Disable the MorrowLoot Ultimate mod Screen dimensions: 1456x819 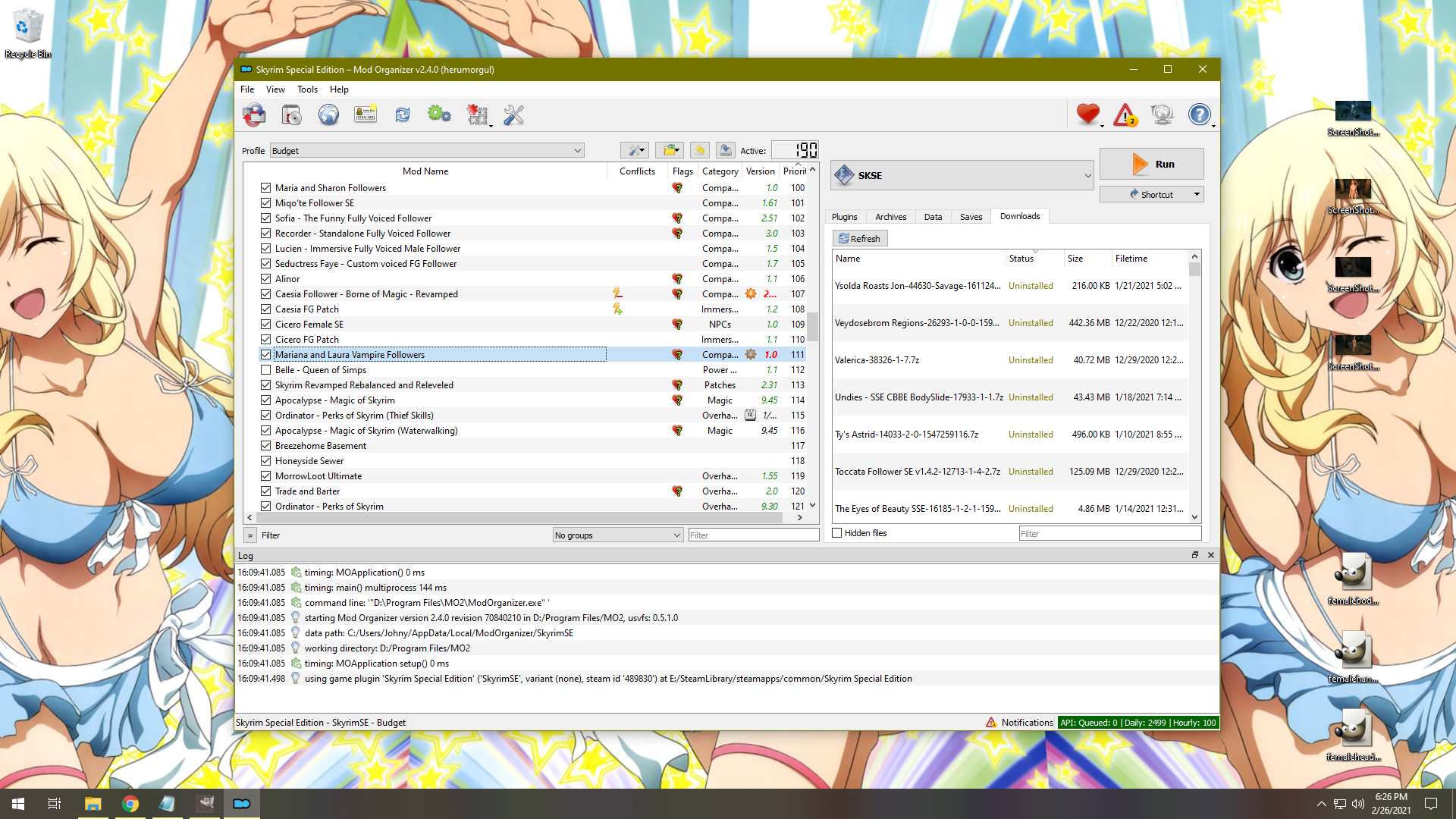point(265,476)
